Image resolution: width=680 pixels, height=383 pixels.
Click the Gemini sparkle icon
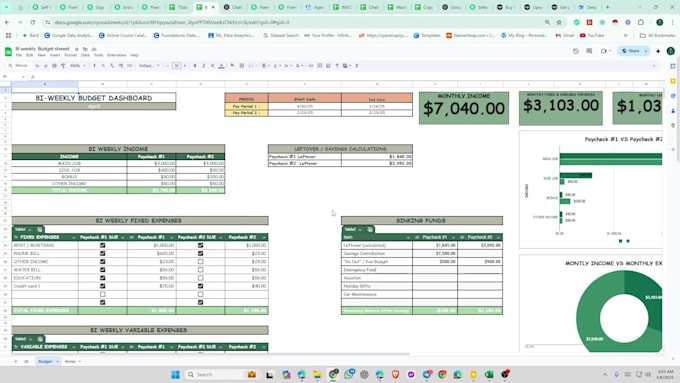coord(658,51)
